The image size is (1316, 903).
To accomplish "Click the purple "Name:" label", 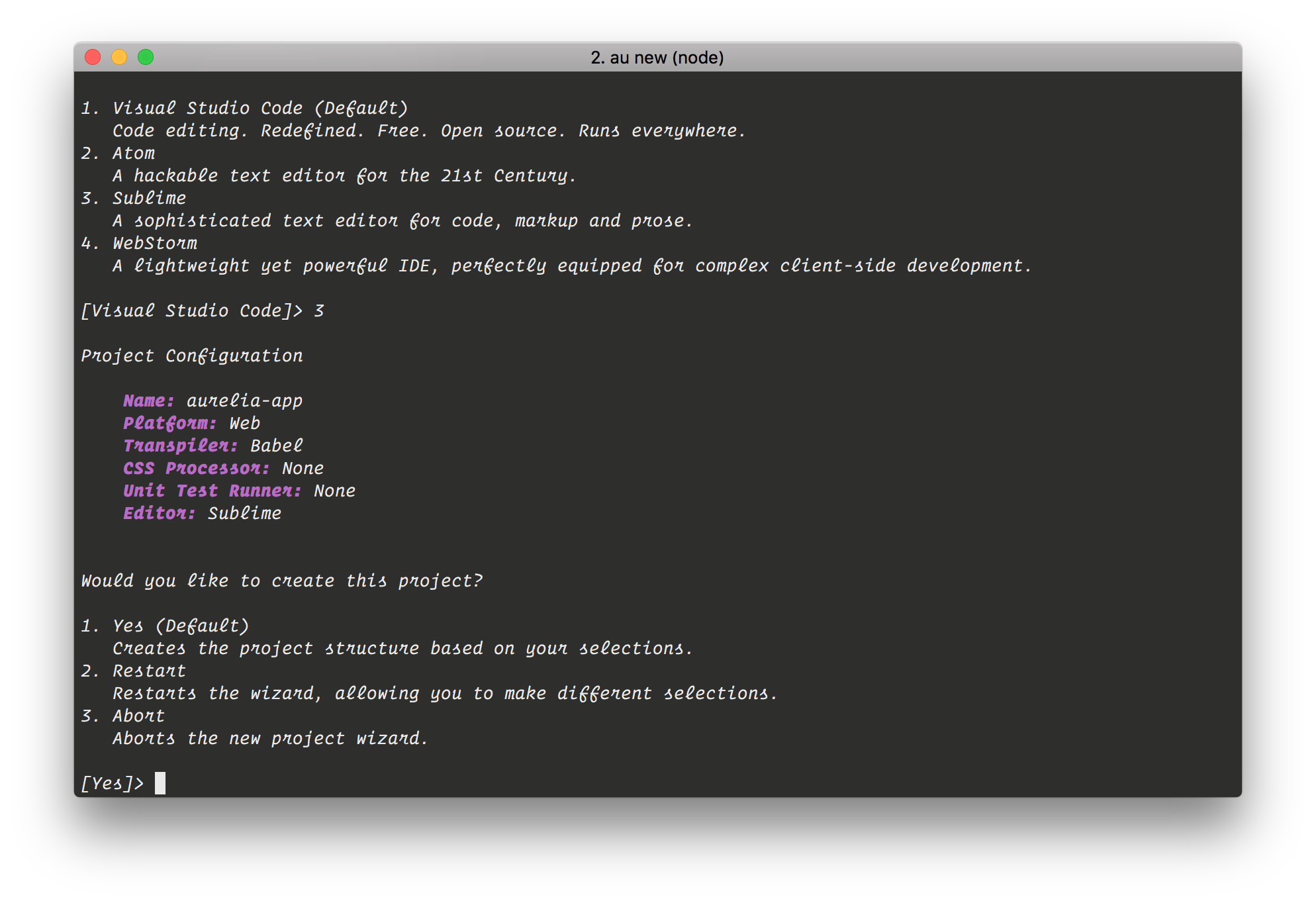I will pyautogui.click(x=148, y=401).
